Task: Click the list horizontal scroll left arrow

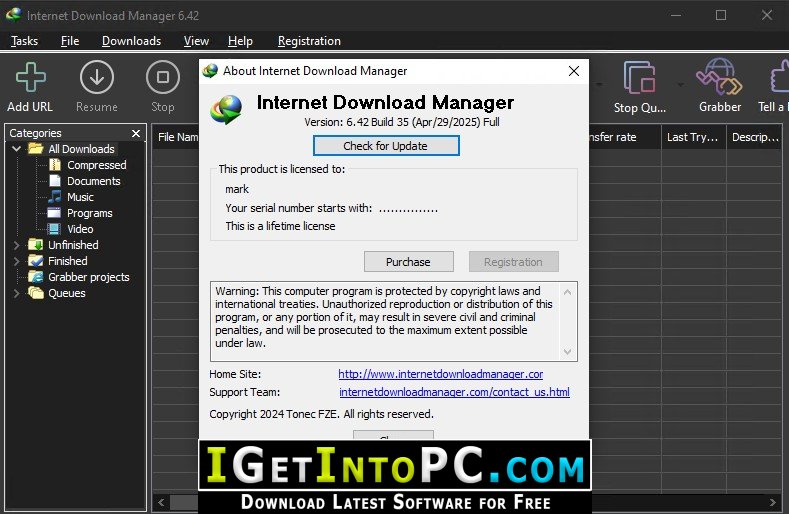Action: [x=161, y=502]
